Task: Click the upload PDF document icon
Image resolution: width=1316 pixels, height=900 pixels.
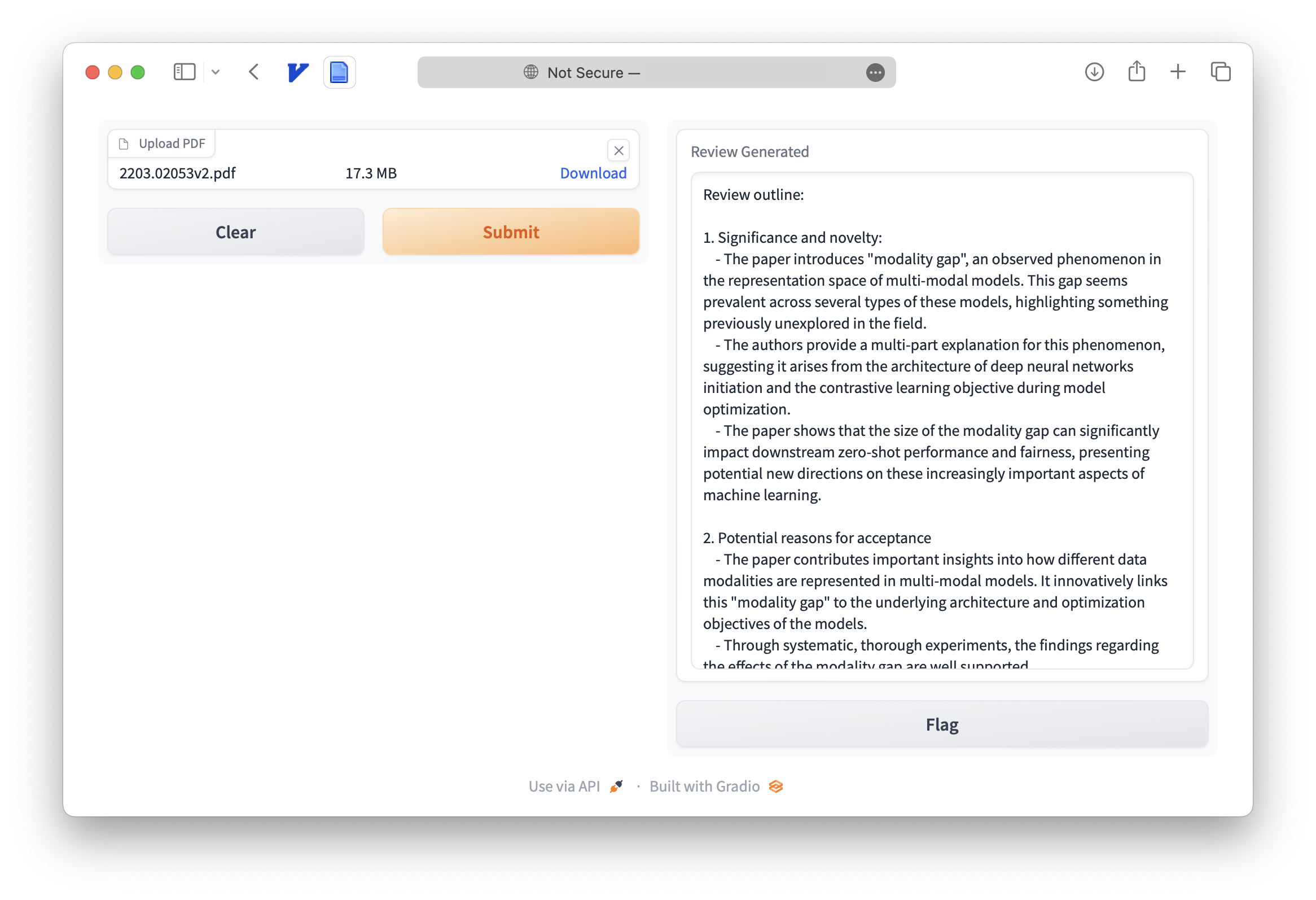Action: 125,143
